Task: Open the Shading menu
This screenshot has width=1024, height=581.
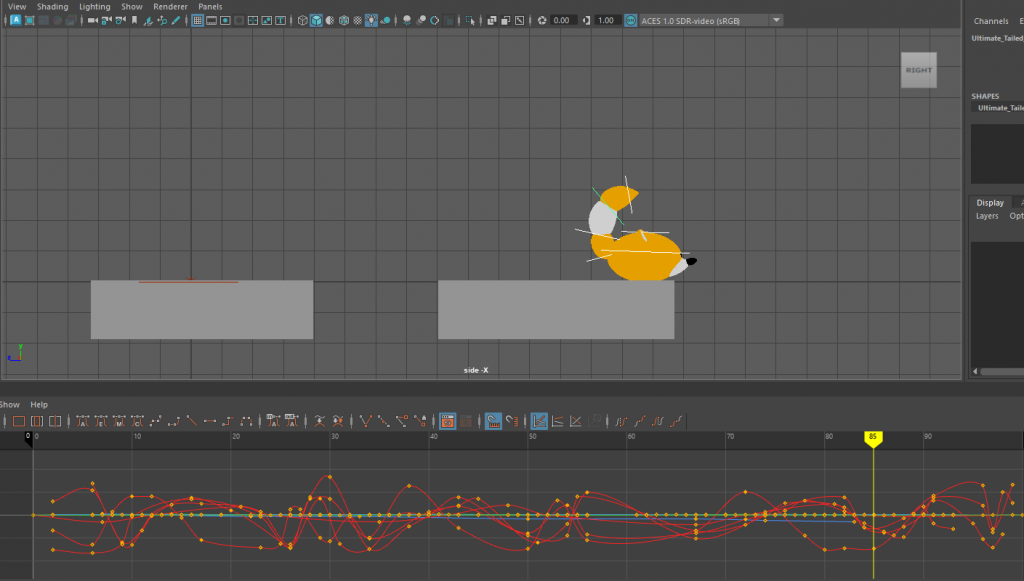Action: pos(52,7)
